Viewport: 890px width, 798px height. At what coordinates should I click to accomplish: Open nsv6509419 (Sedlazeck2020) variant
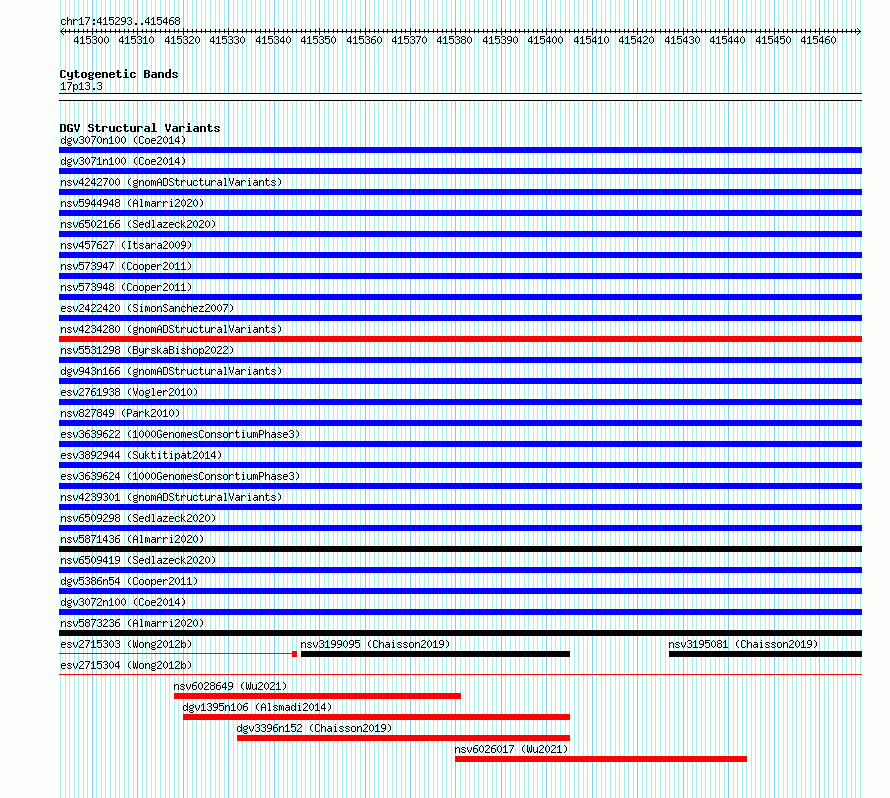click(x=138, y=560)
